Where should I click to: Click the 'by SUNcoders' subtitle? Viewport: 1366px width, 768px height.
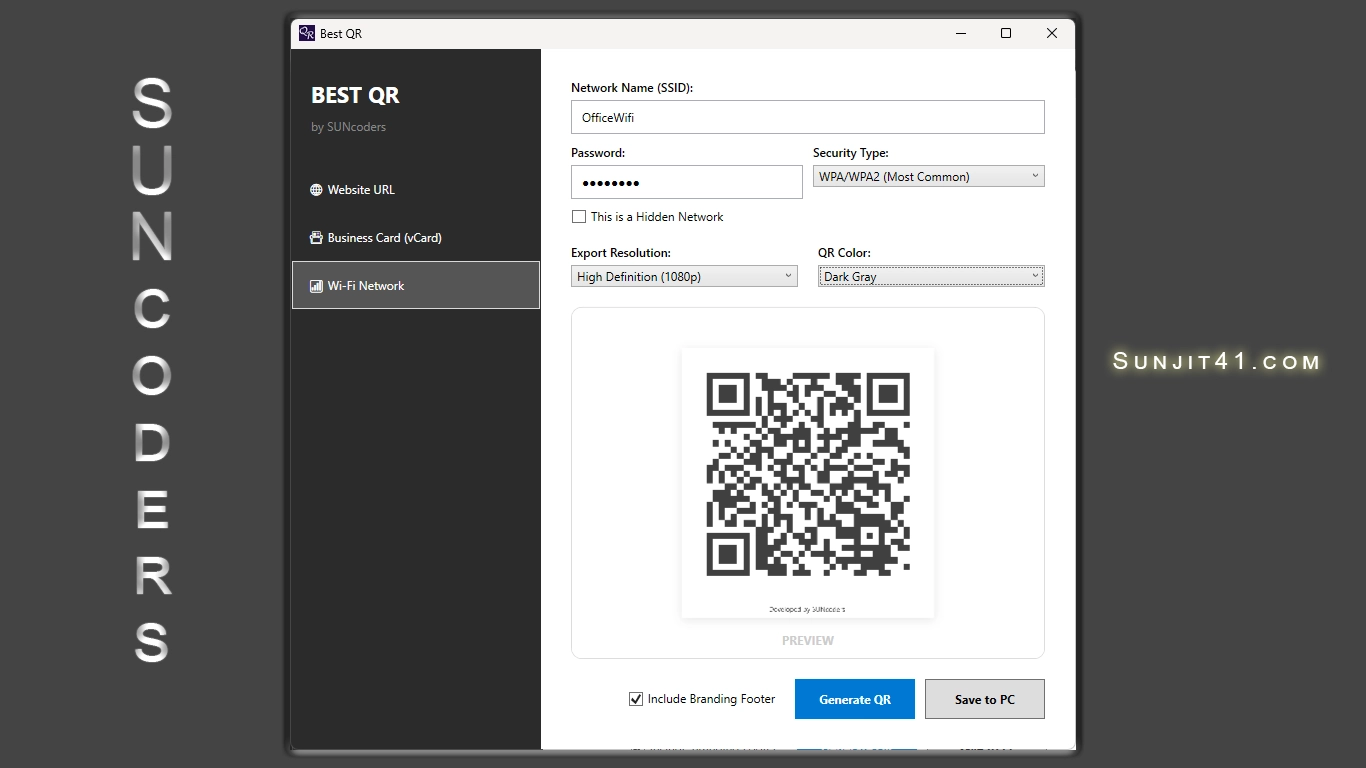[348, 127]
